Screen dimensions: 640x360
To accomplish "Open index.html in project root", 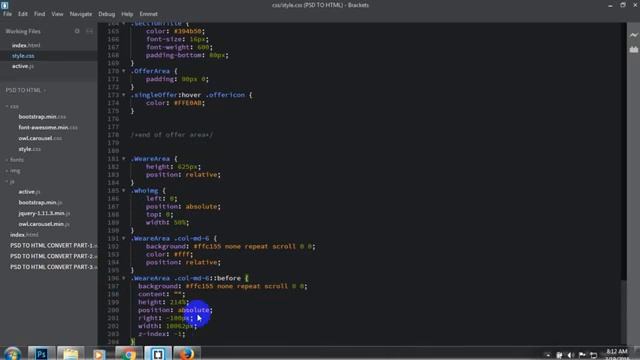I will coord(24,235).
